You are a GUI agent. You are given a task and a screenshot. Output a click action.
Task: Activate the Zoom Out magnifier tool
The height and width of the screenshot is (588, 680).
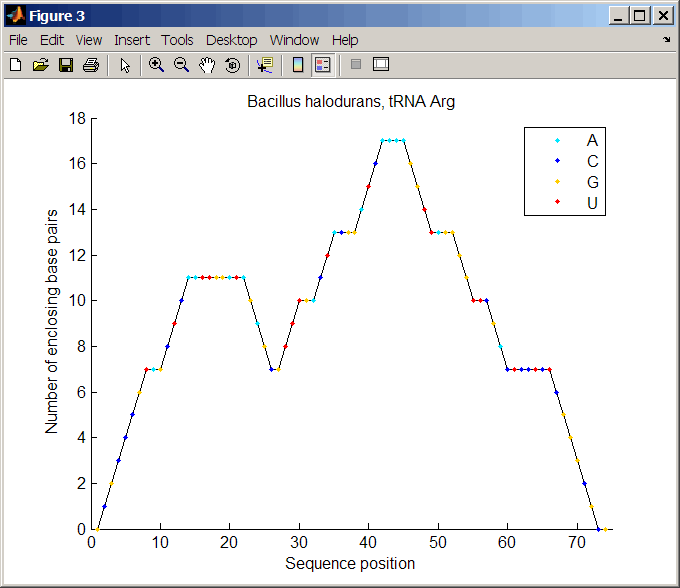(x=181, y=65)
